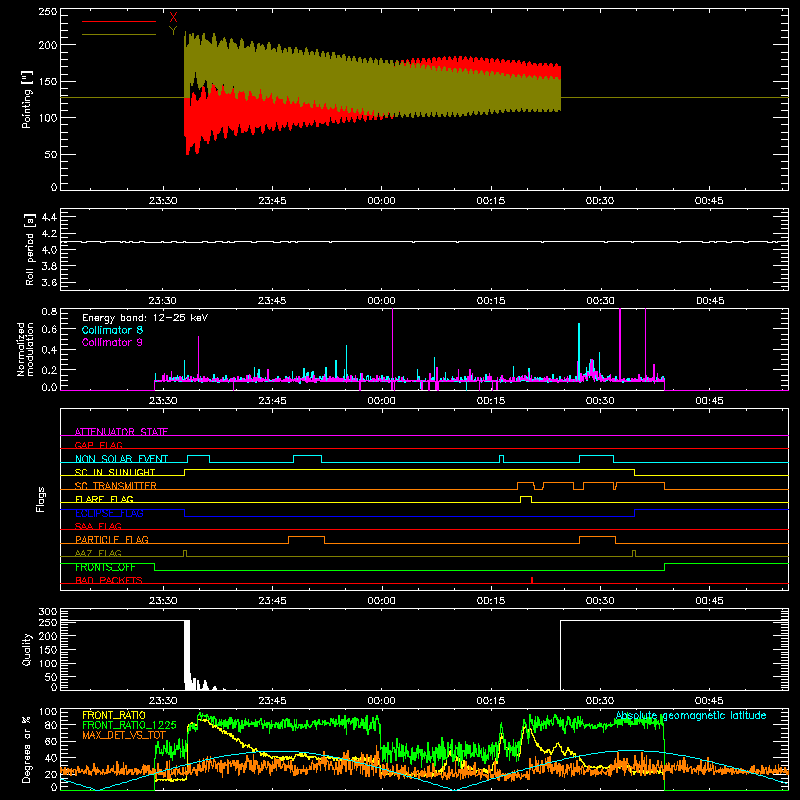The image size is (800, 800).
Task: Click the red BAD_PACKETS spike marker
Action: 532,580
